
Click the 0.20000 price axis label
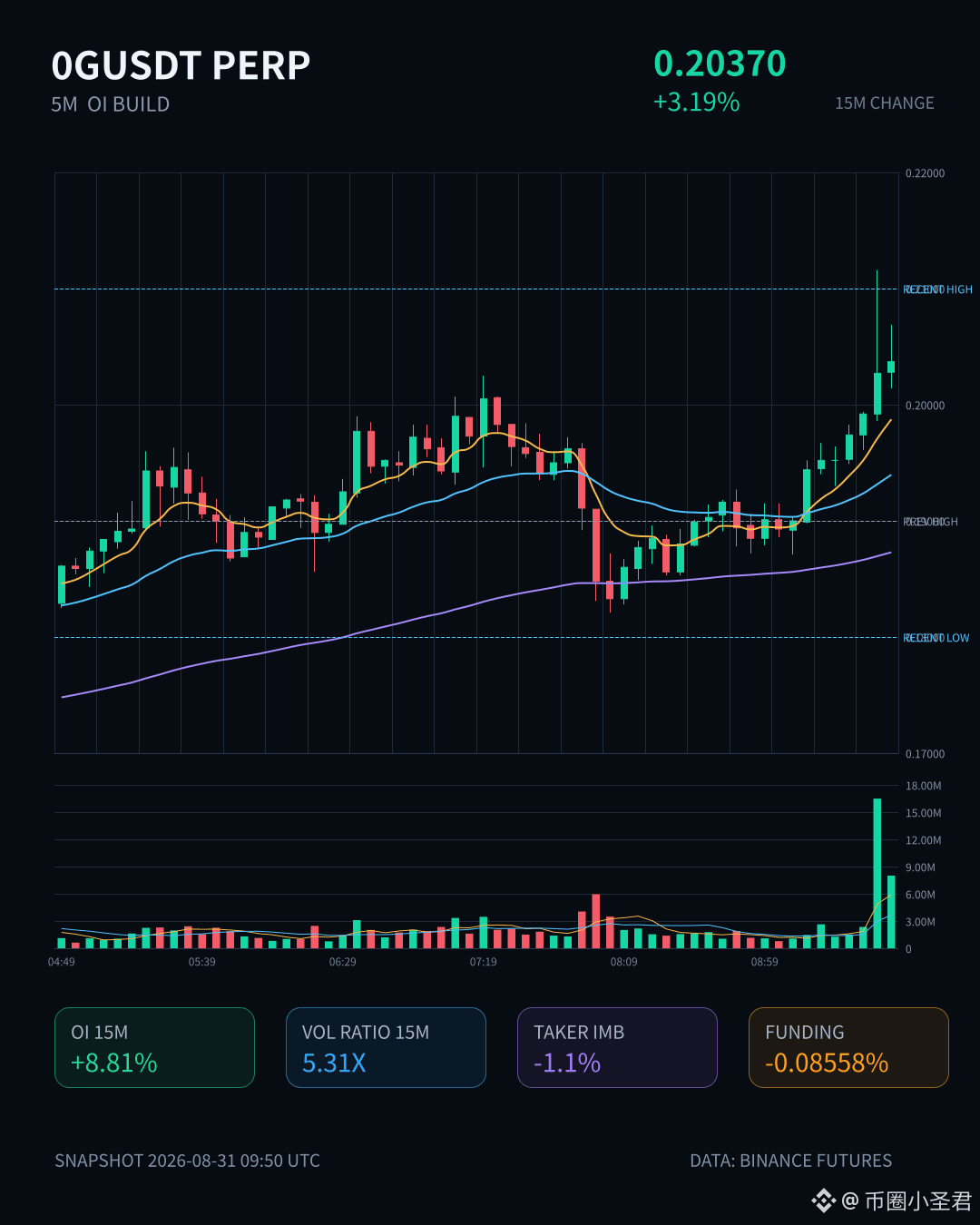tap(925, 406)
